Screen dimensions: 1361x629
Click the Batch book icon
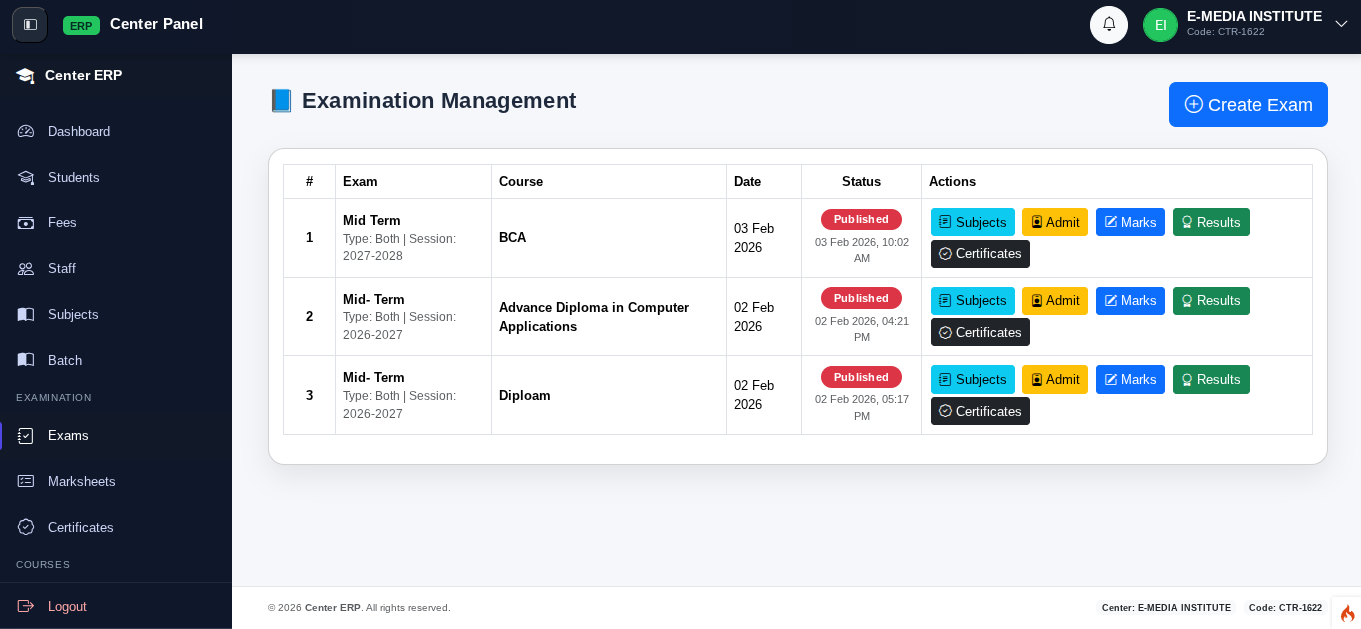[x=26, y=360]
